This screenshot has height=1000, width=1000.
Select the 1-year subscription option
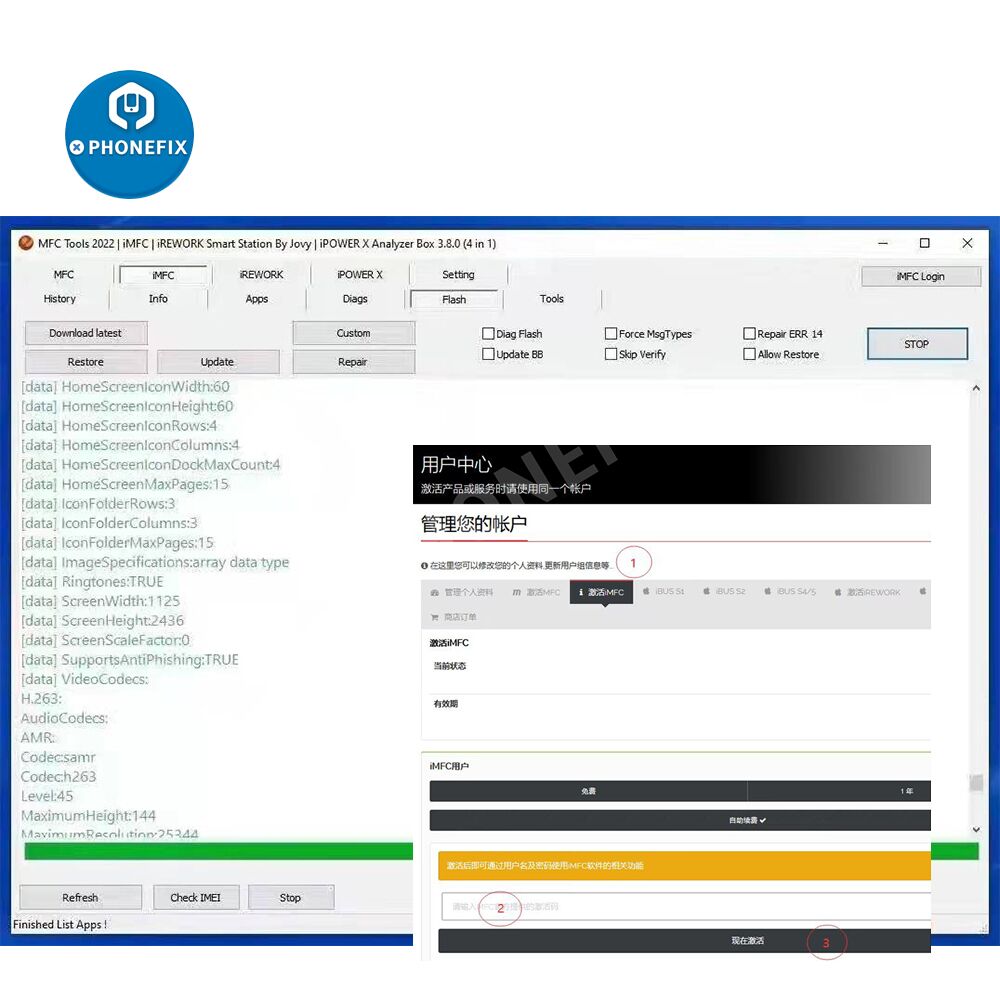pyautogui.click(x=840, y=791)
